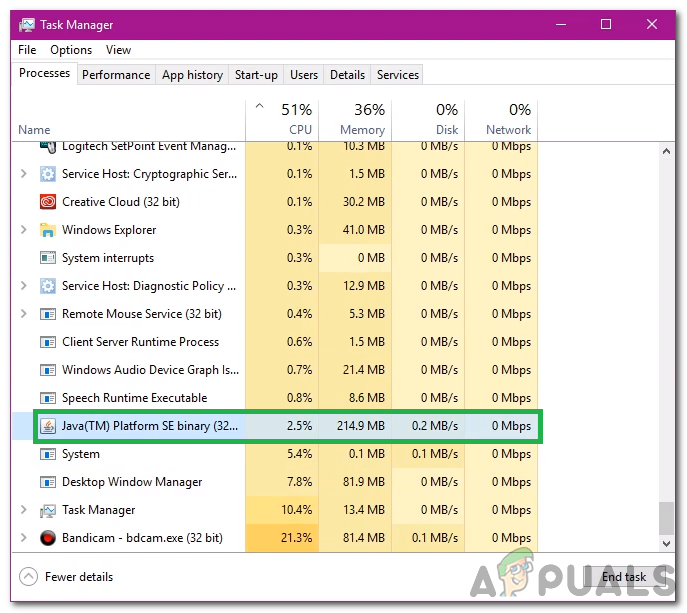Click the scrollbar down arrow
The image size is (687, 613).
[666, 544]
